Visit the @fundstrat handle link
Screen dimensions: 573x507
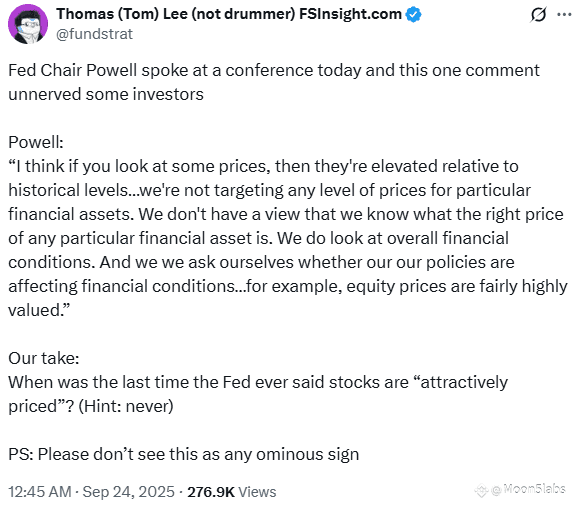pos(94,34)
